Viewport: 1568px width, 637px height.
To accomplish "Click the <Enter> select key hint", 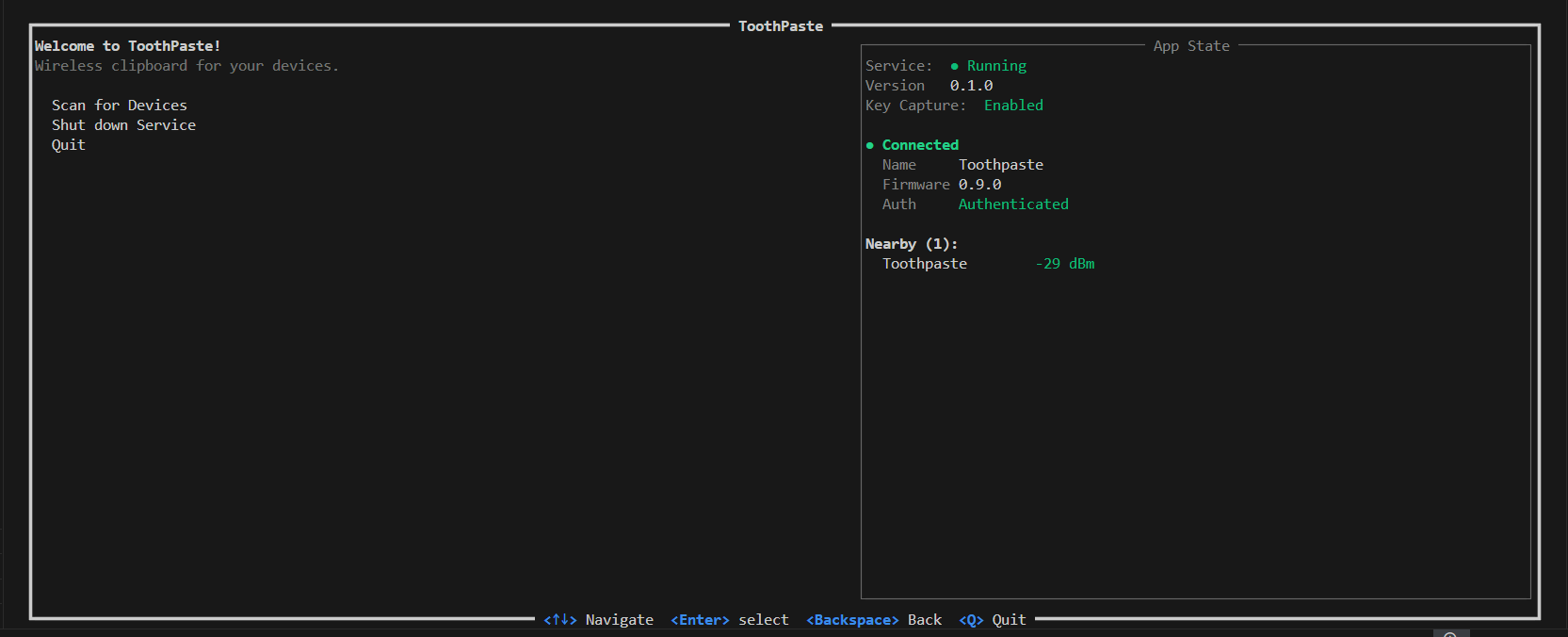I will [x=729, y=620].
